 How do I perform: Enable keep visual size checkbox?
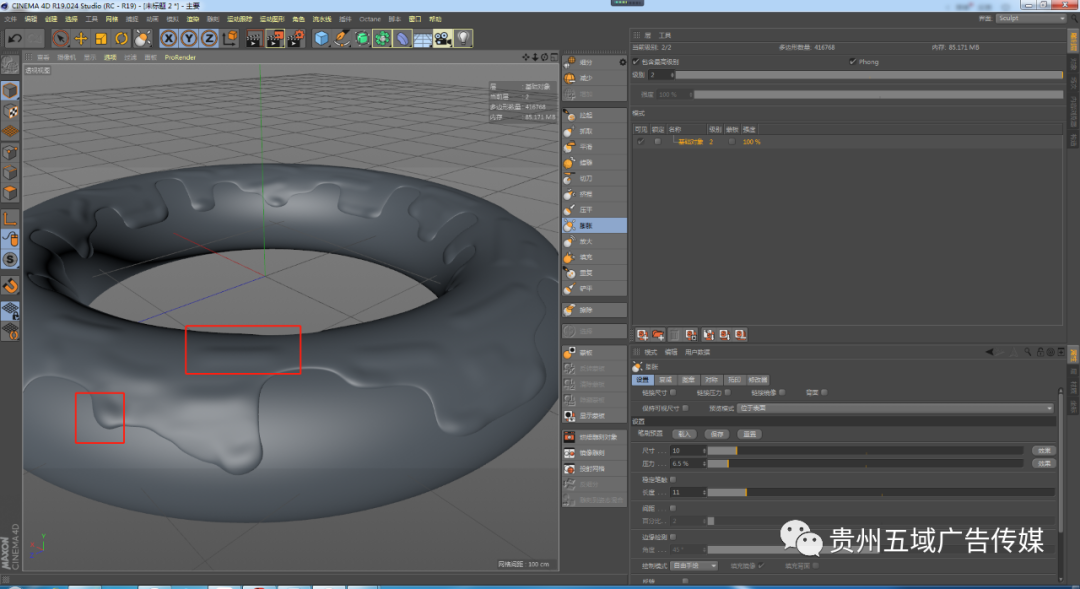point(685,409)
